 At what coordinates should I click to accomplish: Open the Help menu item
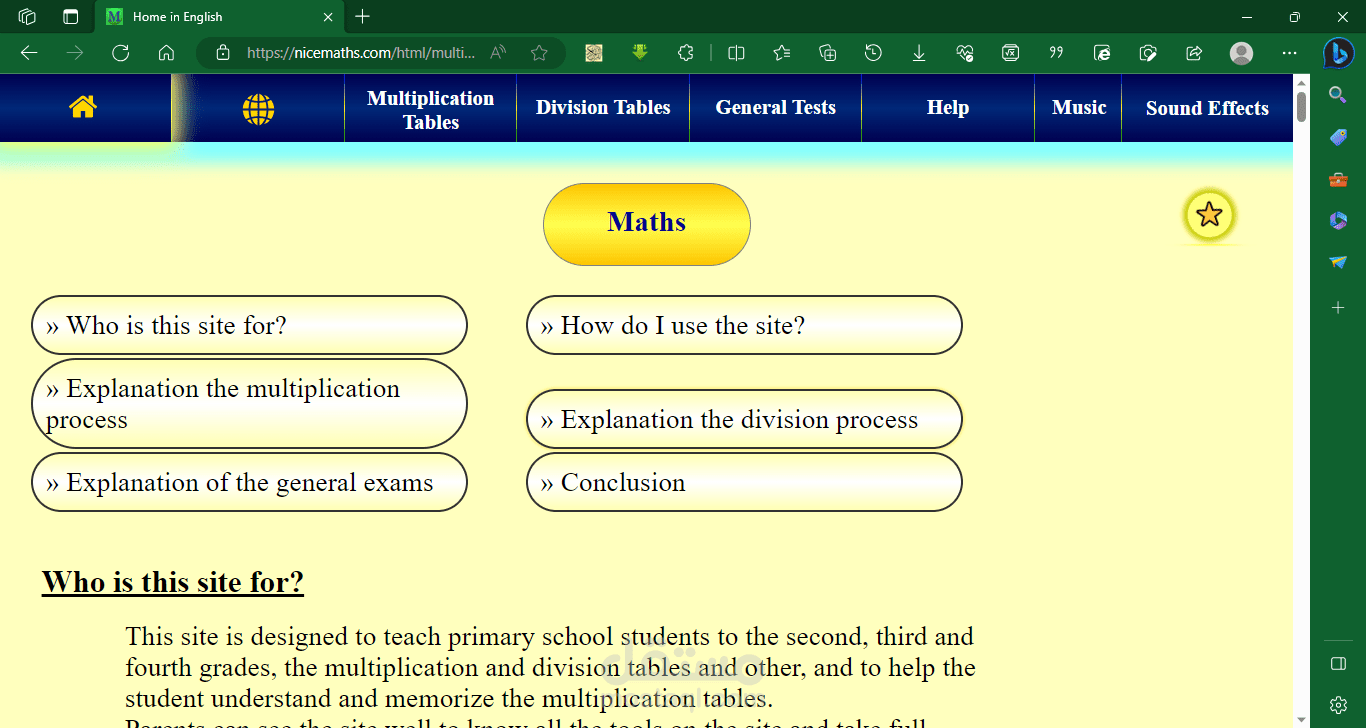(948, 108)
